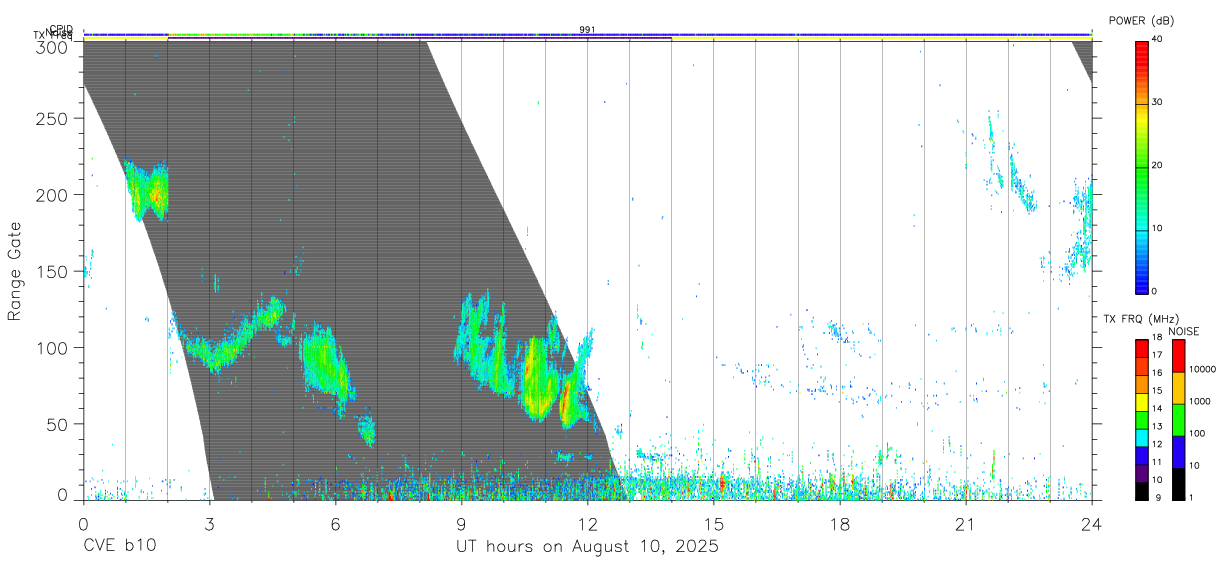Click the 200 range gate tick label

52,195
